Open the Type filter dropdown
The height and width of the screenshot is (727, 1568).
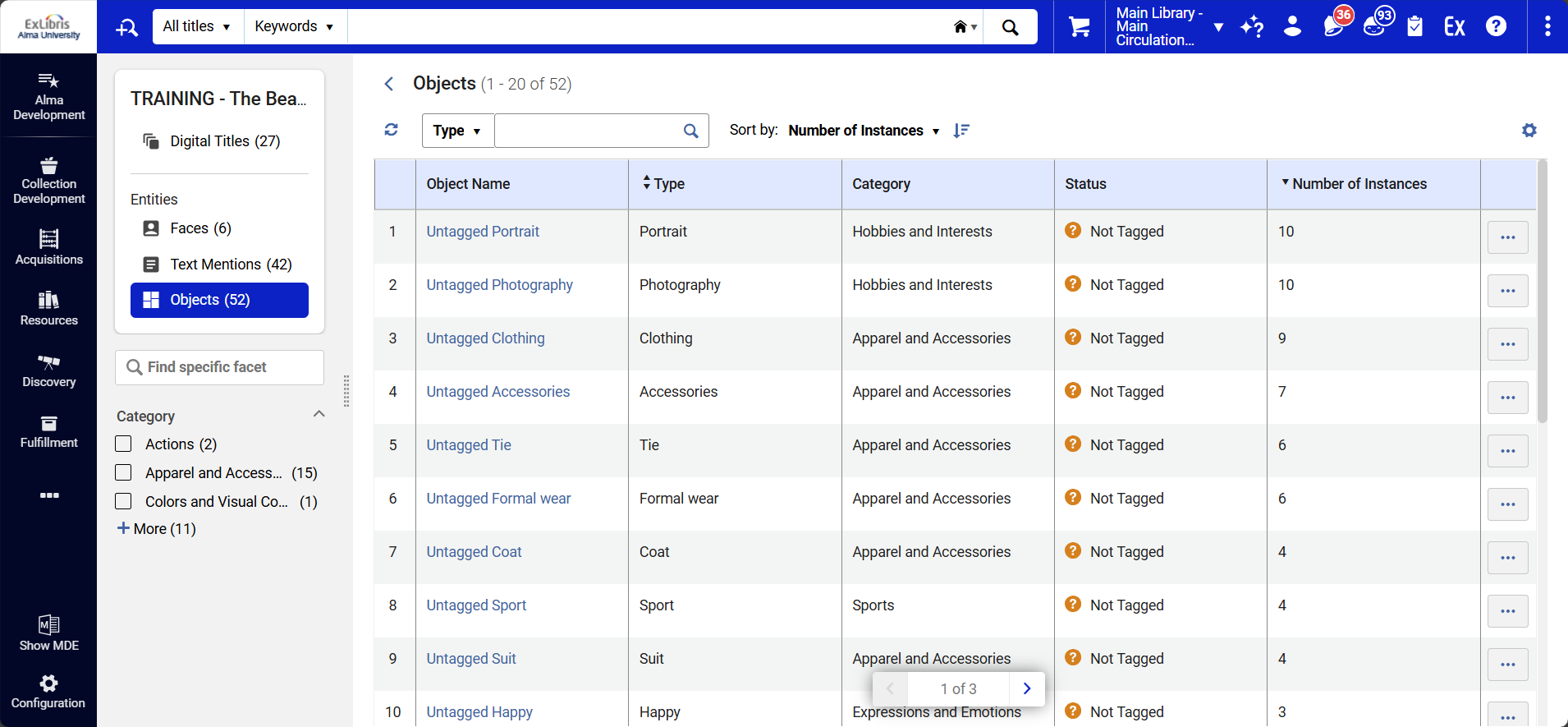457,131
